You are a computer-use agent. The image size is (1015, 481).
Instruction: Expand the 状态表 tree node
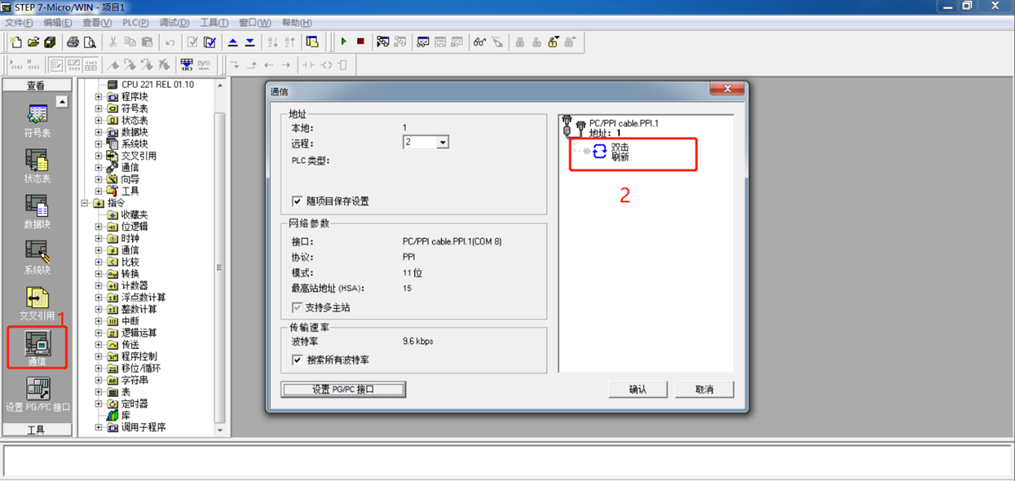pyautogui.click(x=99, y=120)
